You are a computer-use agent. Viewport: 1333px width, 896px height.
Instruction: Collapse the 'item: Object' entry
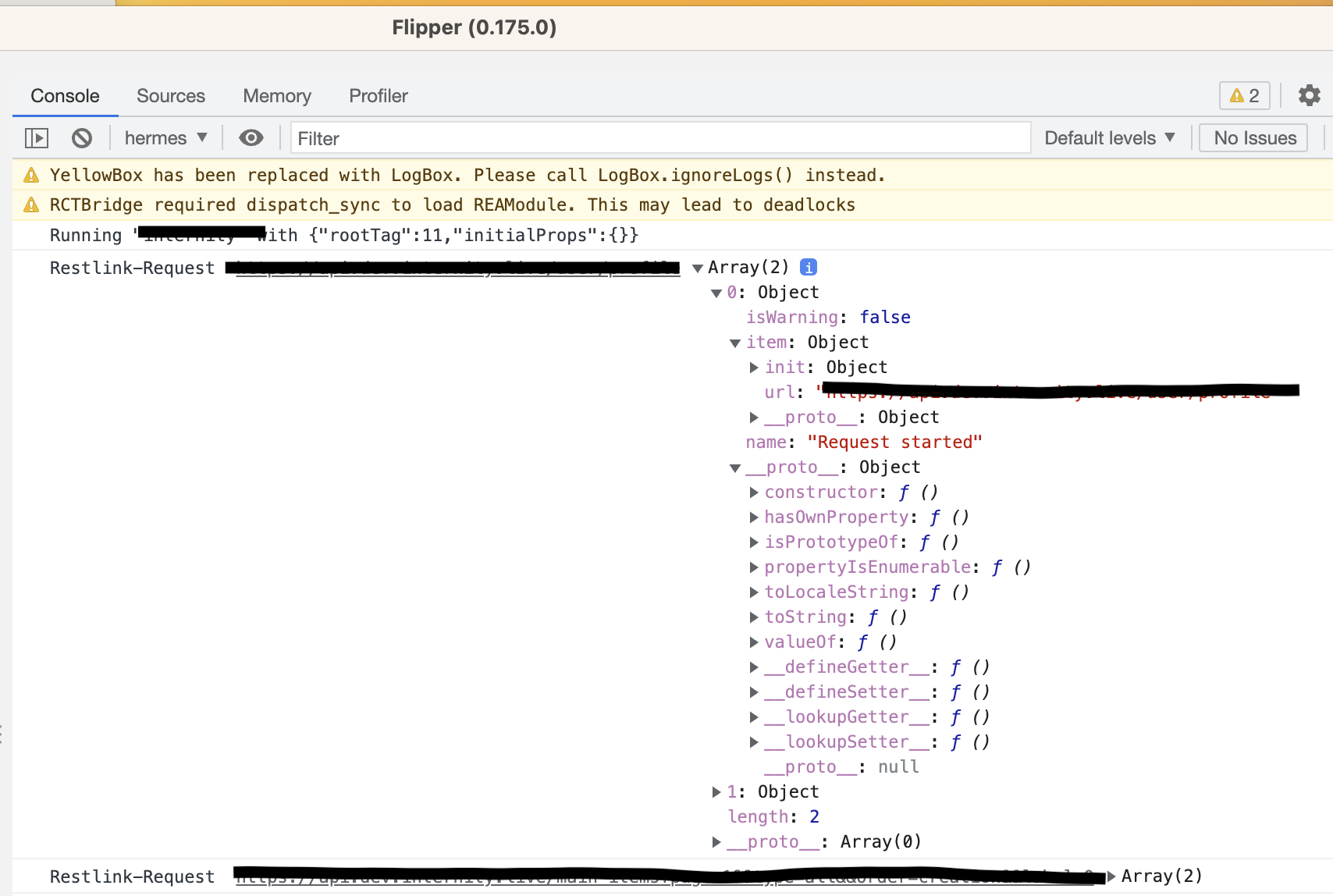point(734,343)
